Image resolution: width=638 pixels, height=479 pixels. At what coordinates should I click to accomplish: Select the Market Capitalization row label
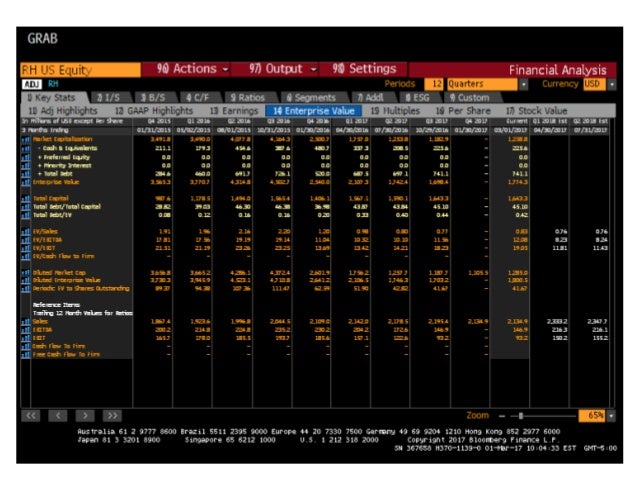coord(63,139)
